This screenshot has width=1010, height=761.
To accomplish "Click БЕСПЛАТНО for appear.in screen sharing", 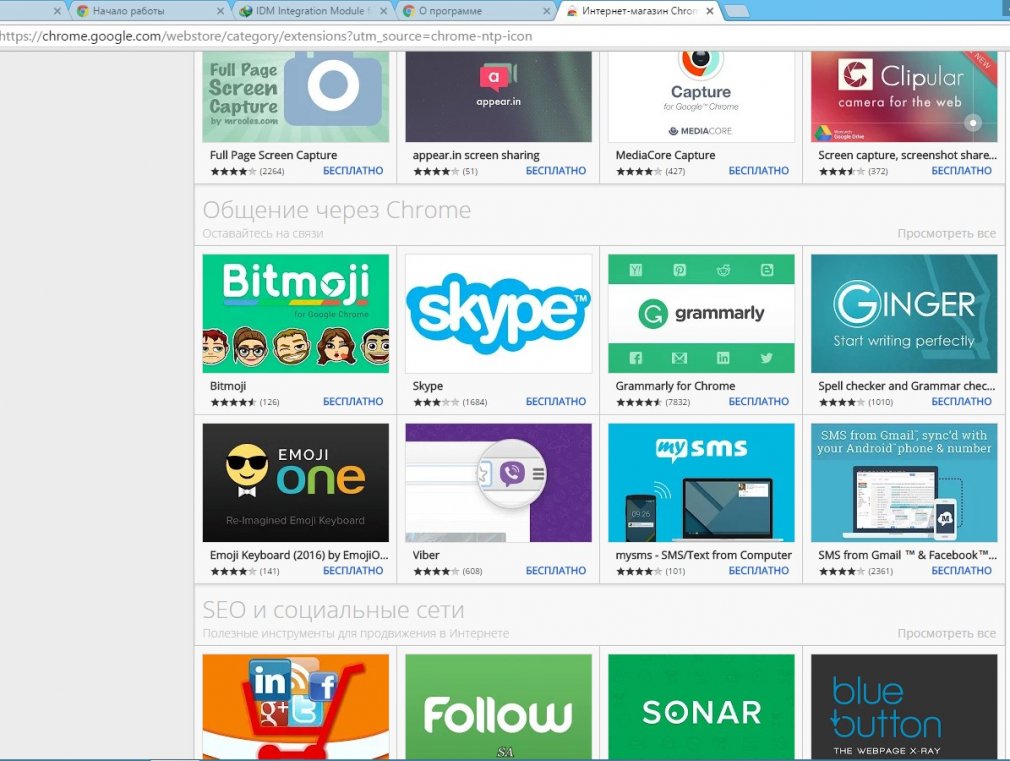I will pos(556,171).
